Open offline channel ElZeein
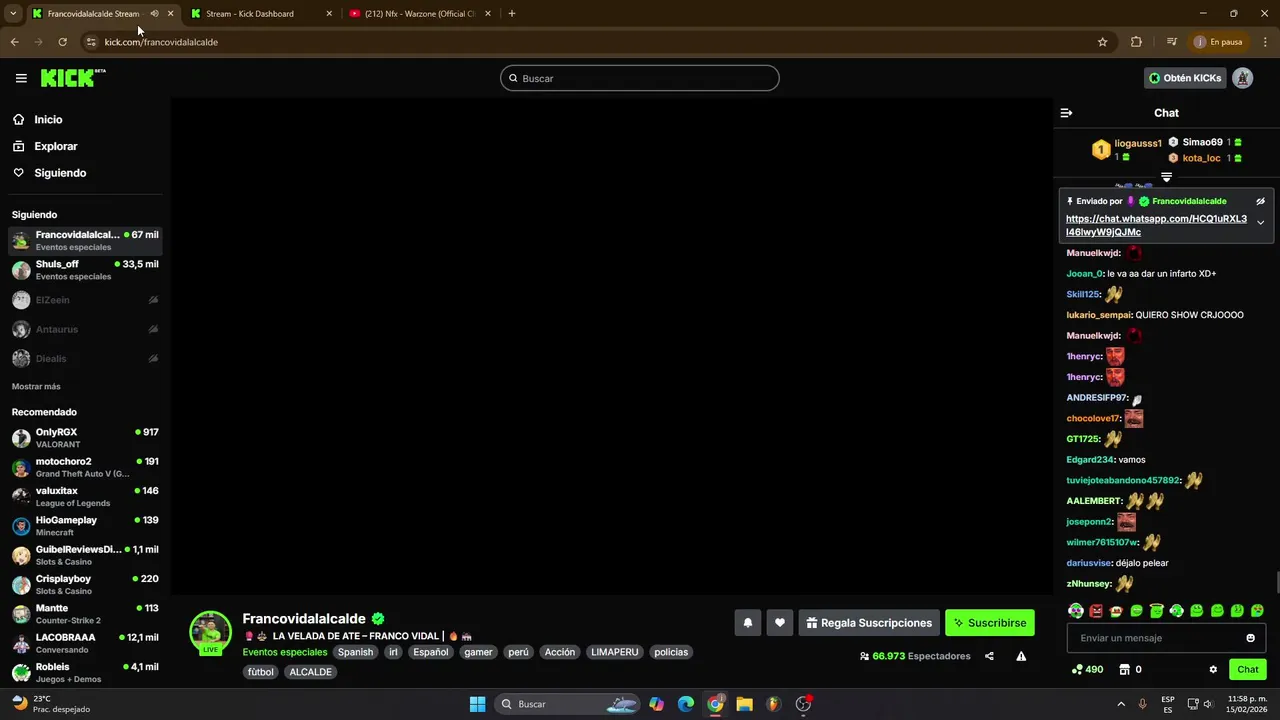 (85, 300)
